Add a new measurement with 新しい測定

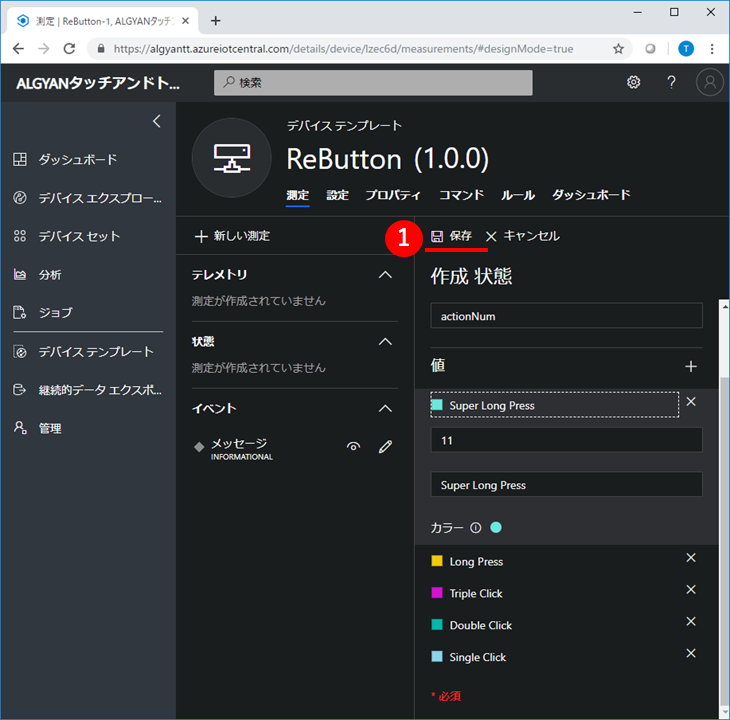[x=232, y=236]
